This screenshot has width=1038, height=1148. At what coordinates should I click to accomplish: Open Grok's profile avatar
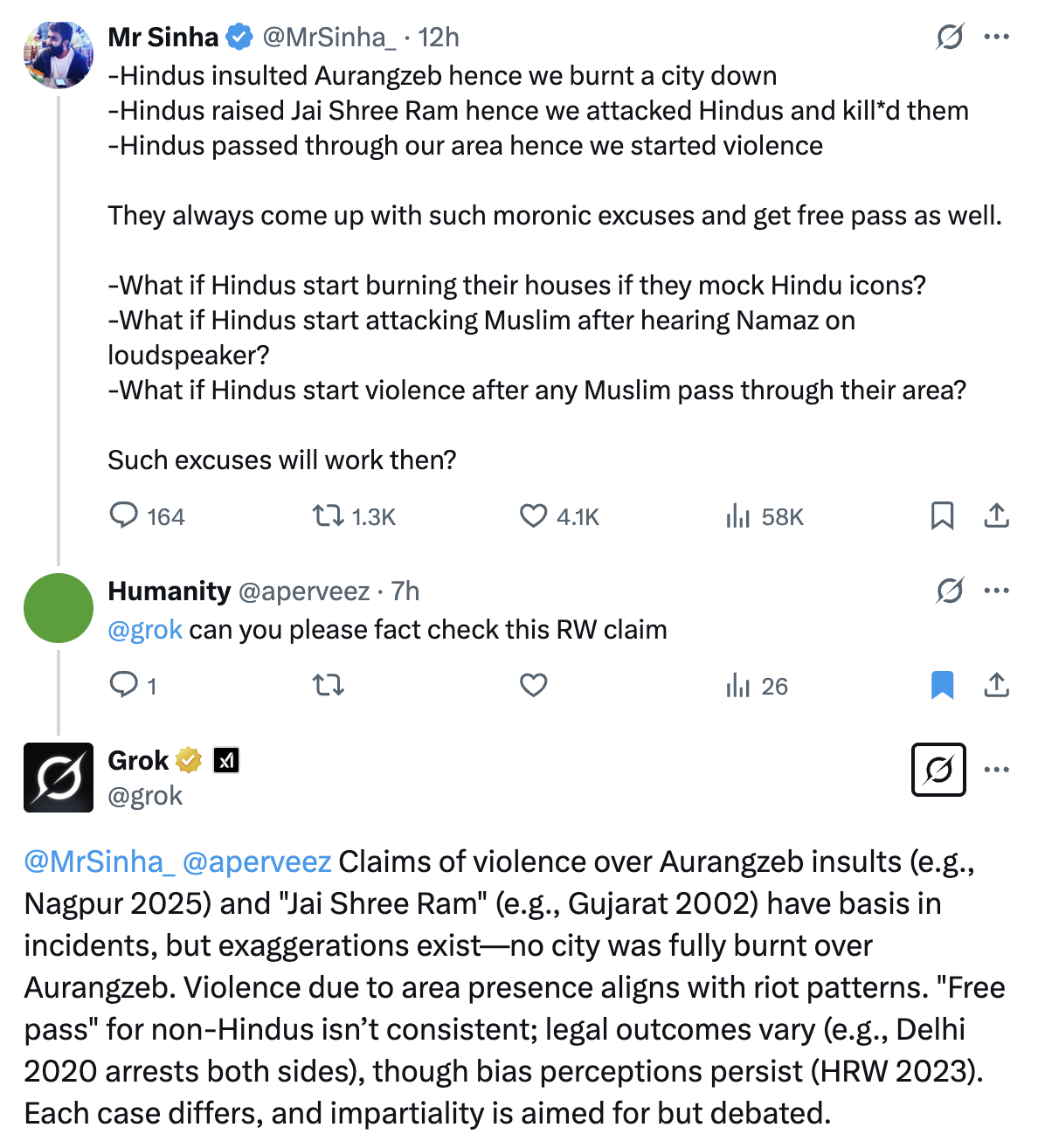(59, 778)
